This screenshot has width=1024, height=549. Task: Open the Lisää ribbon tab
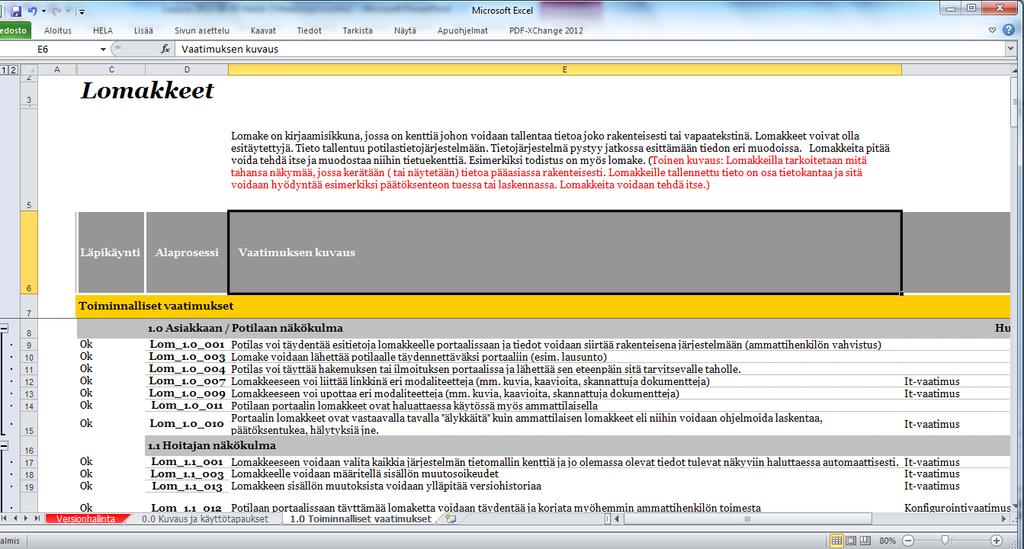point(144,30)
